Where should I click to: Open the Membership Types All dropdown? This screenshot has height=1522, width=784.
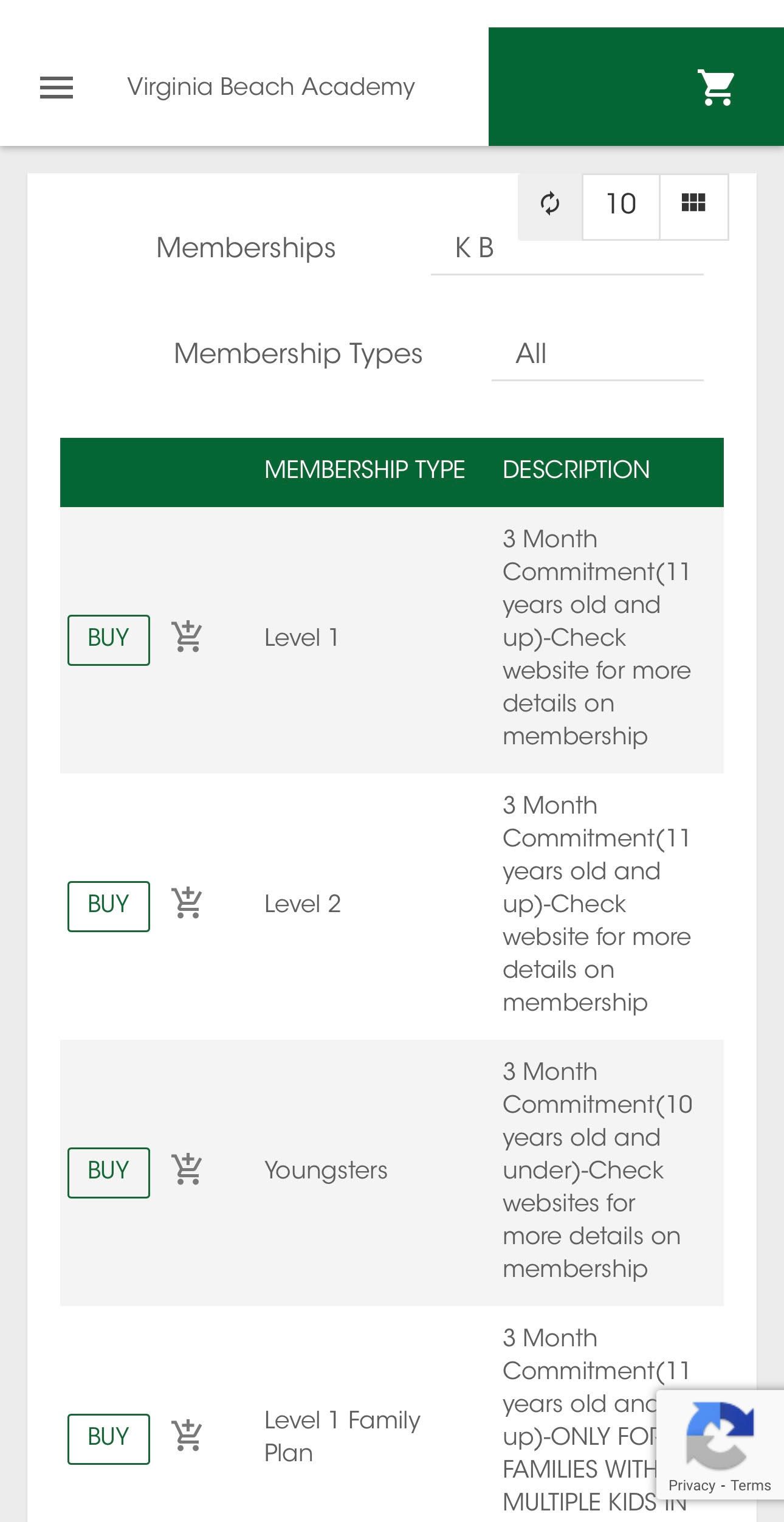[x=597, y=355]
